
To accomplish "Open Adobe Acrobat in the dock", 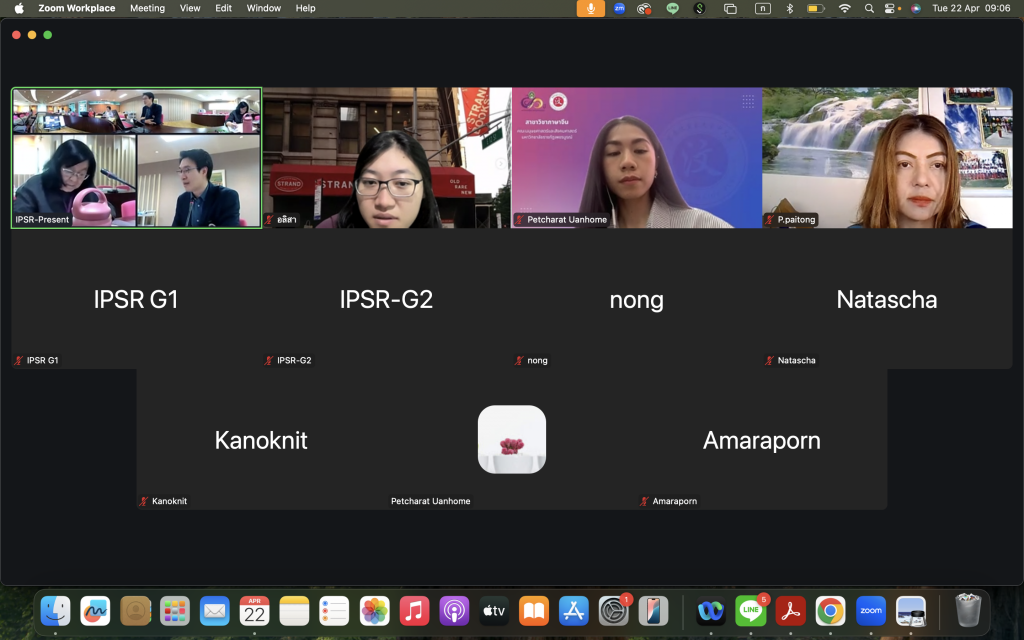I will (791, 610).
